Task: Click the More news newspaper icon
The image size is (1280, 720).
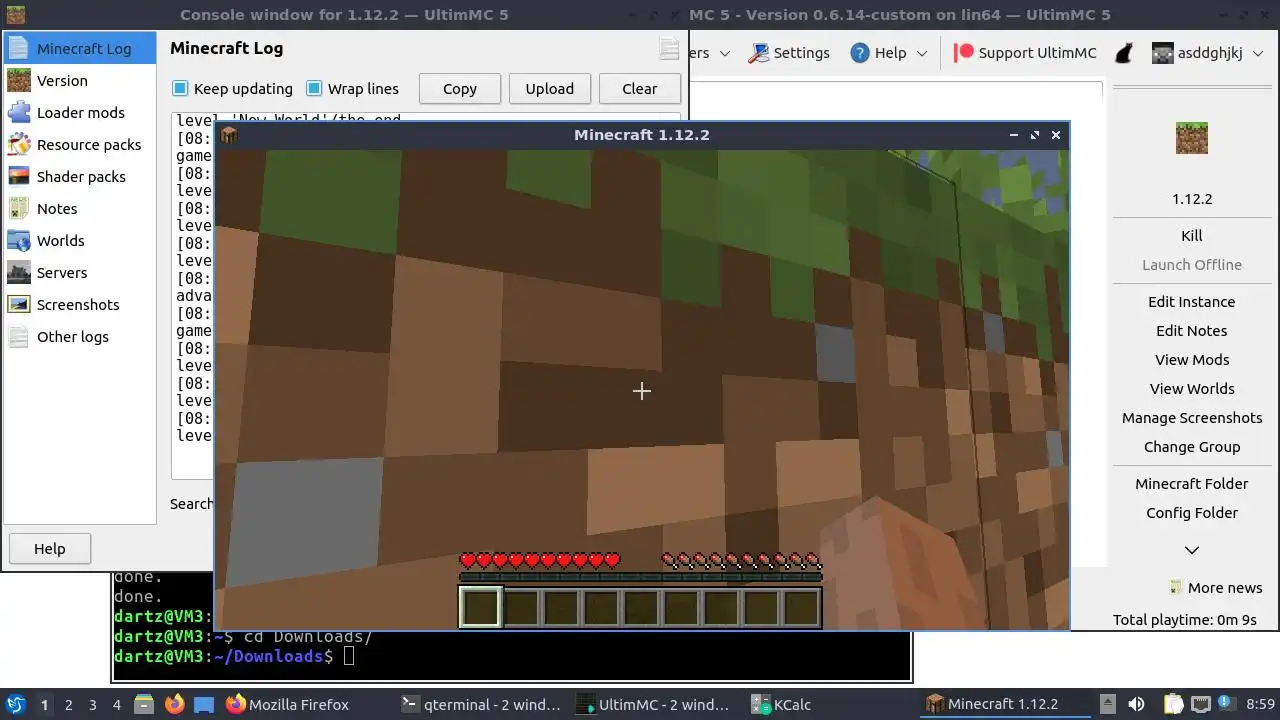Action: click(1177, 588)
